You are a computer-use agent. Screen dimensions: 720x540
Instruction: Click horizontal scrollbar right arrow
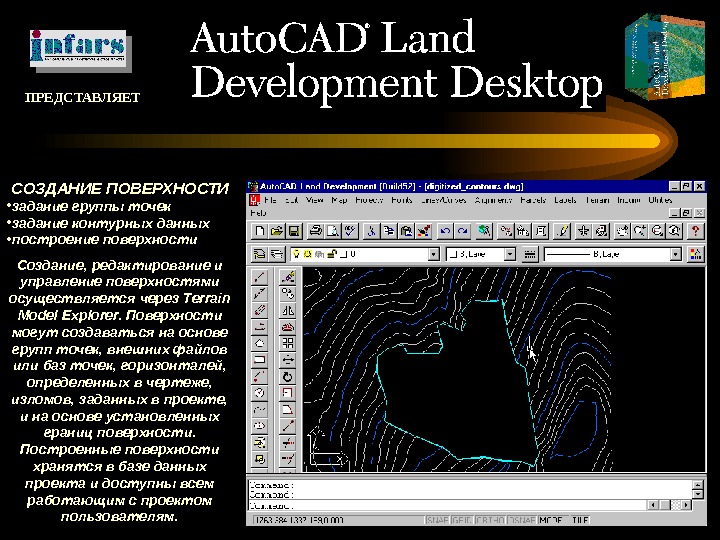[686, 505]
